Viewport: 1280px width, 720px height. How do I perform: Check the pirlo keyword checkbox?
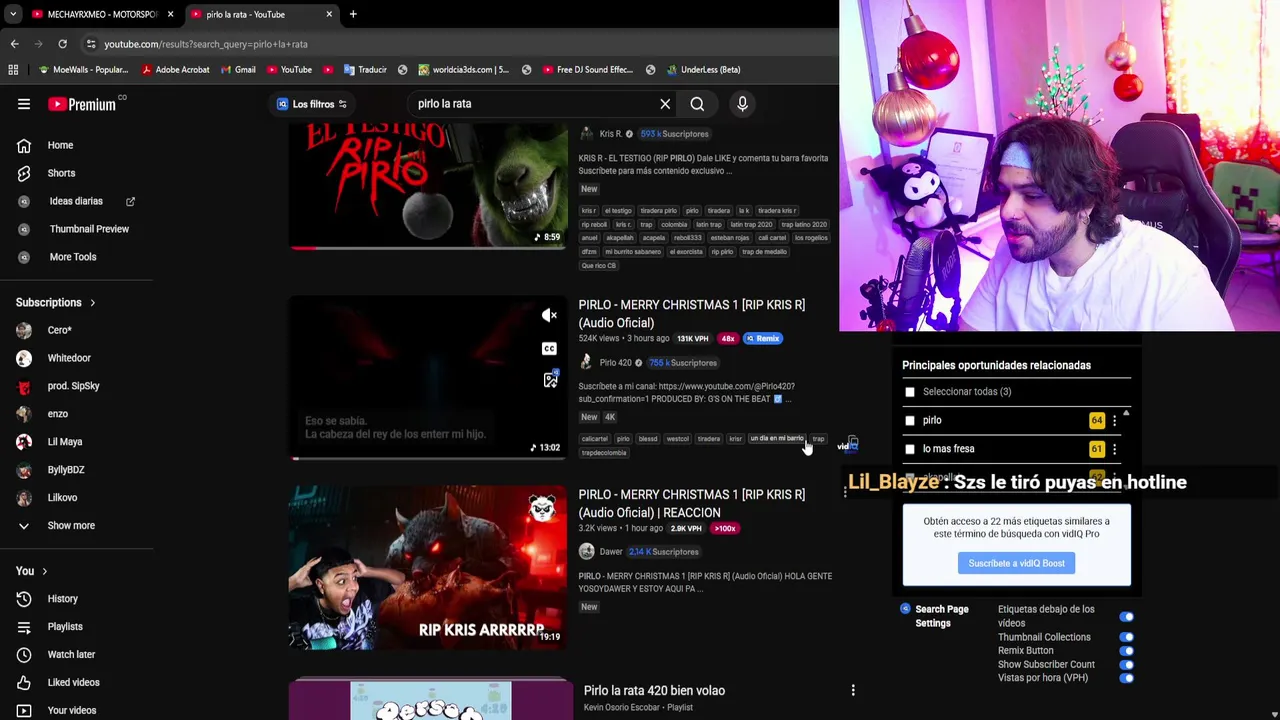coord(910,421)
